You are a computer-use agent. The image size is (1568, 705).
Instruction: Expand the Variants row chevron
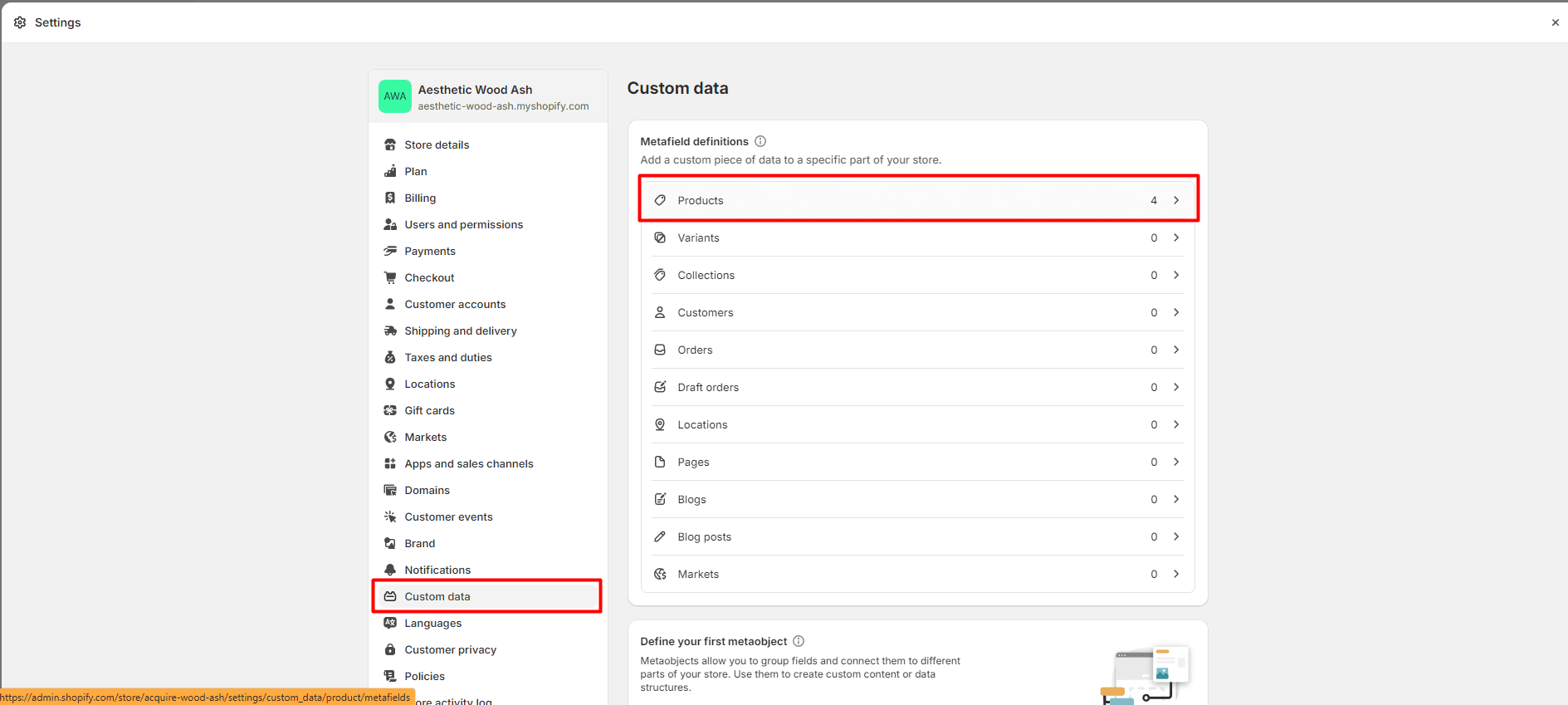1176,237
